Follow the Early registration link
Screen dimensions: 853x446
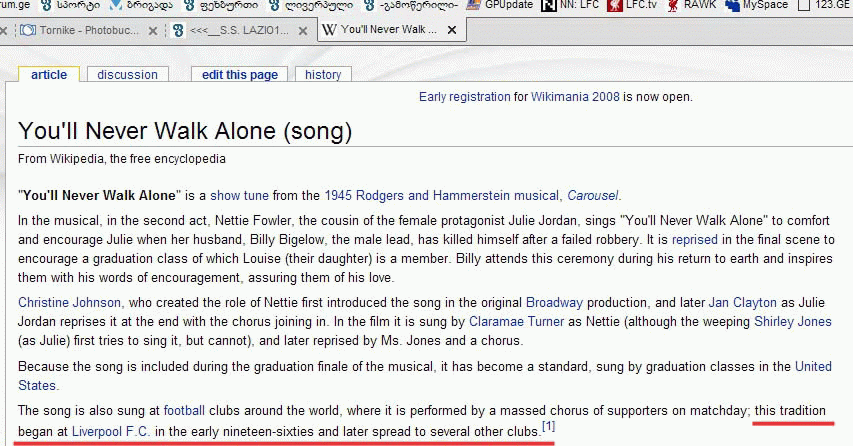pyautogui.click(x=464, y=97)
